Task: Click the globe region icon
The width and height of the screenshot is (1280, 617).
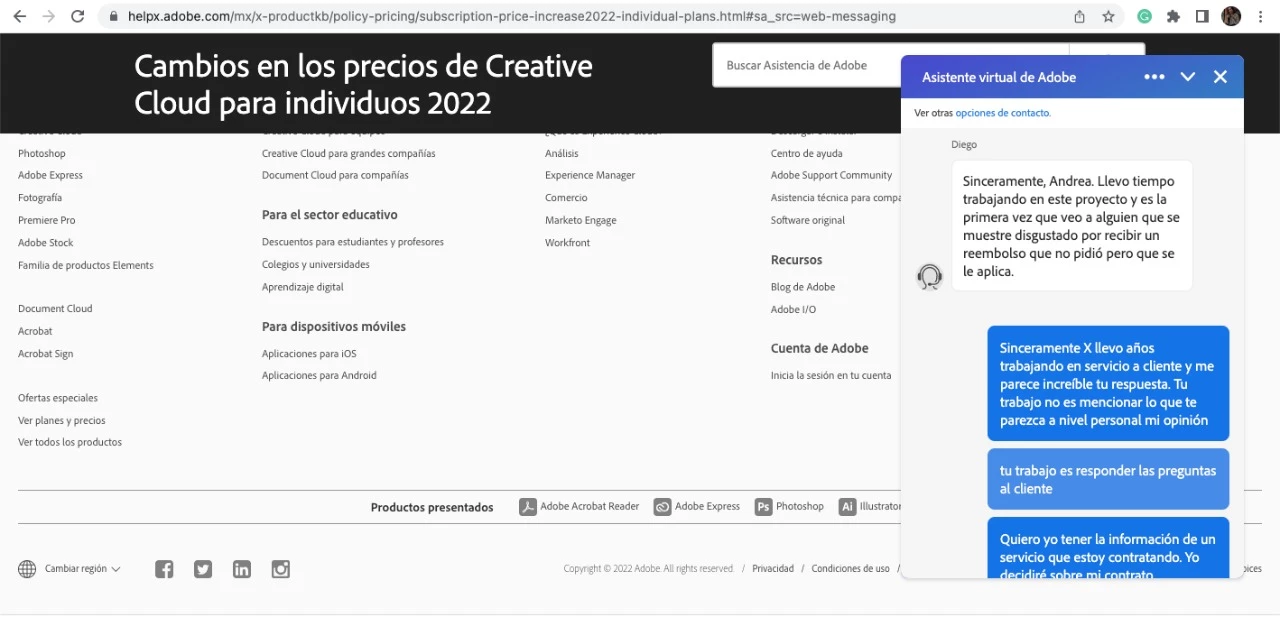Action: [x=27, y=569]
